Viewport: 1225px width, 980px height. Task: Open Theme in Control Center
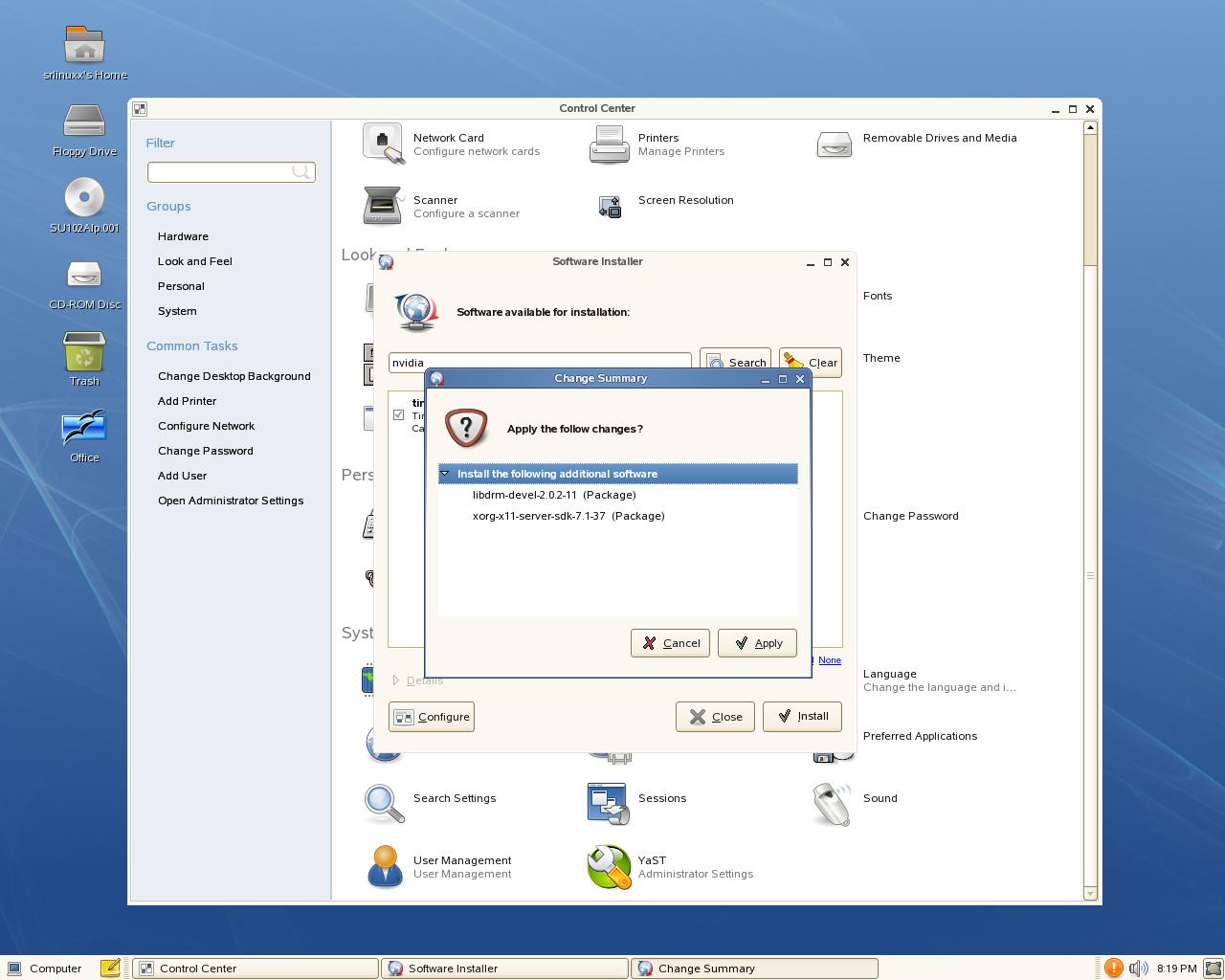click(x=881, y=358)
